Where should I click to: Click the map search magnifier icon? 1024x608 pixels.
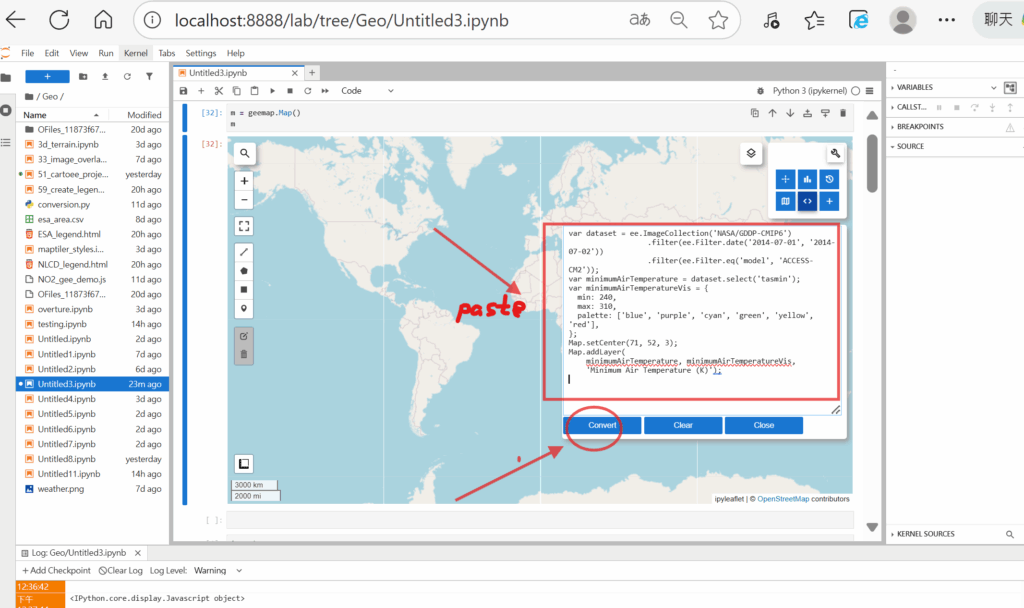click(x=244, y=153)
